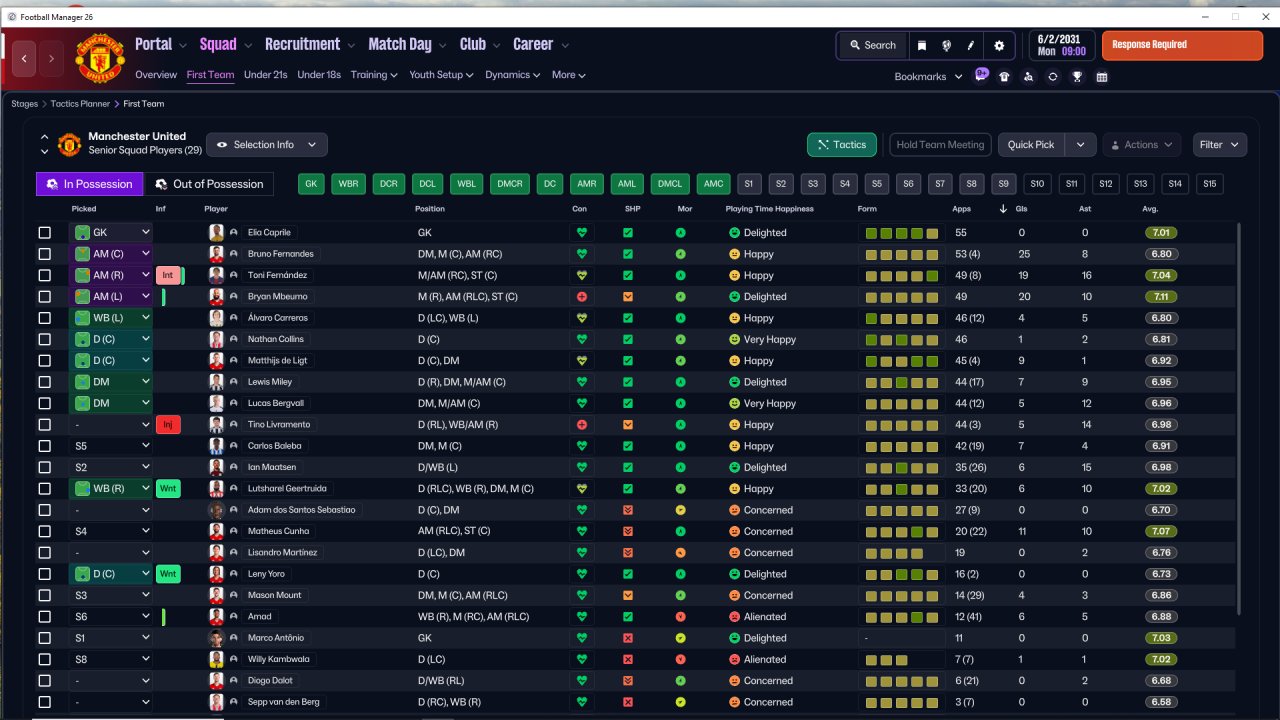Click the Wnt status badge for Lutsharel Geertruida
Screen dimensions: 1280x720
[x=168, y=489]
